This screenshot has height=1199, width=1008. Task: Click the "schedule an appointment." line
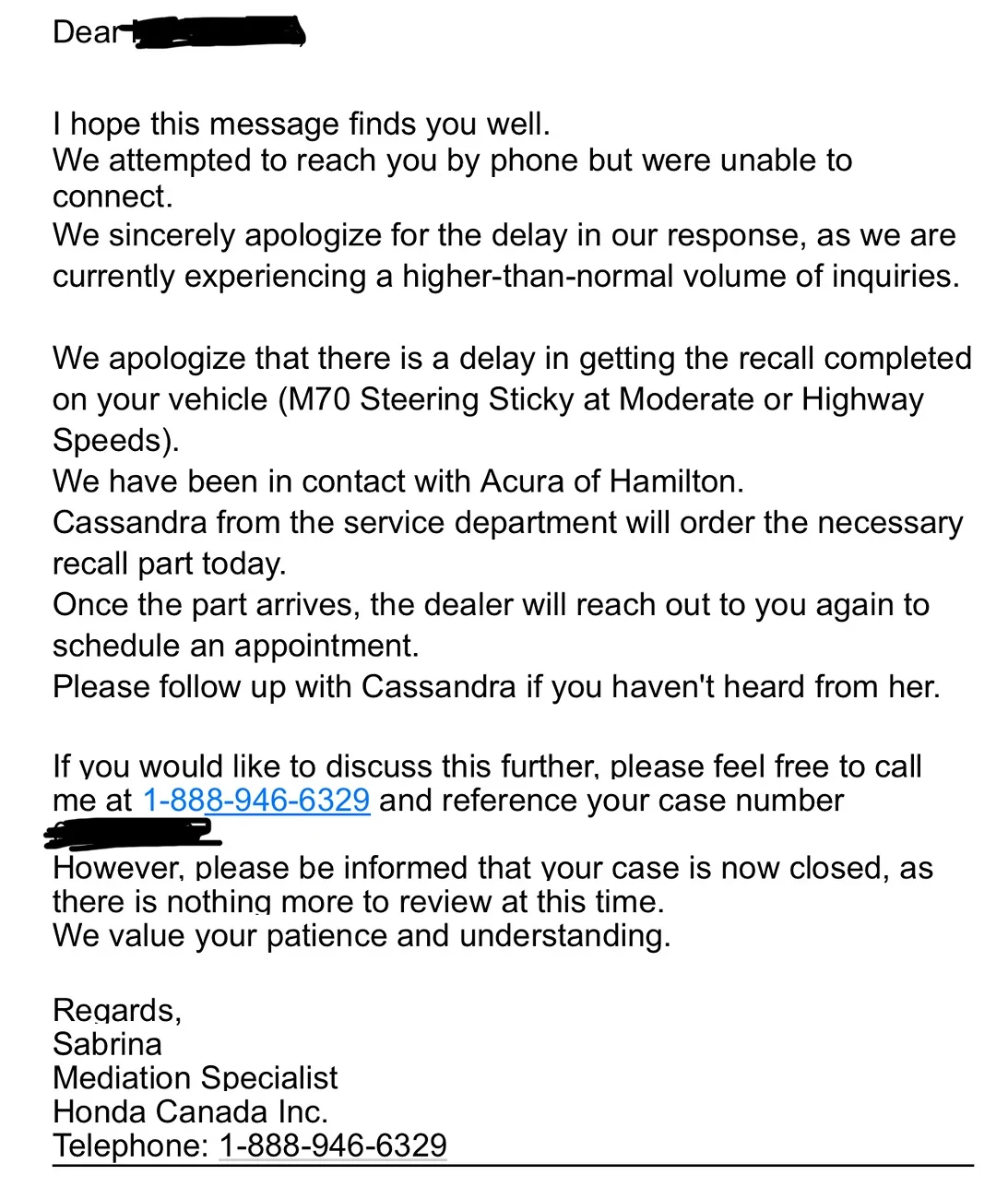point(235,646)
